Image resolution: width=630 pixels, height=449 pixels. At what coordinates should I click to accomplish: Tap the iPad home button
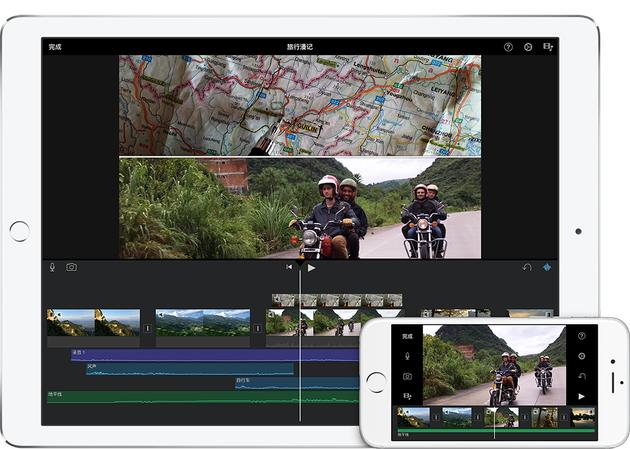(19, 232)
